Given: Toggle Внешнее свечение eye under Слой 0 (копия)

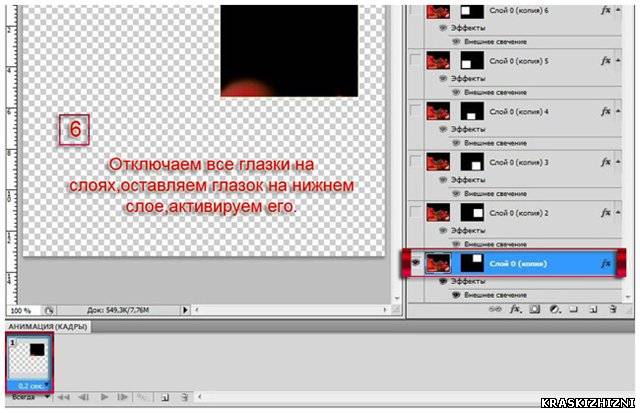Looking at the screenshot, I should pos(456,295).
